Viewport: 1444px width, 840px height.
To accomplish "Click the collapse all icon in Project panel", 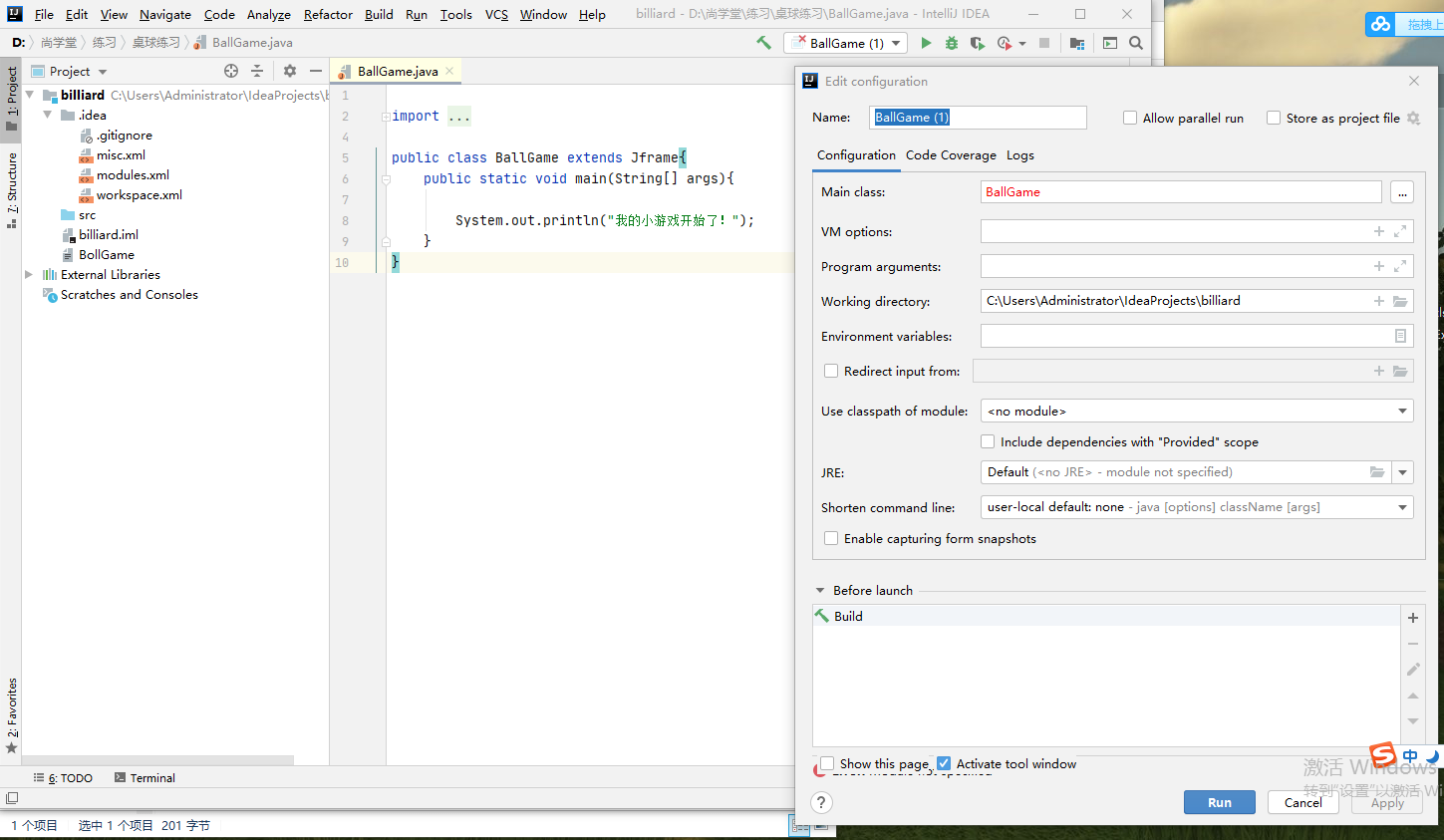I will point(257,71).
